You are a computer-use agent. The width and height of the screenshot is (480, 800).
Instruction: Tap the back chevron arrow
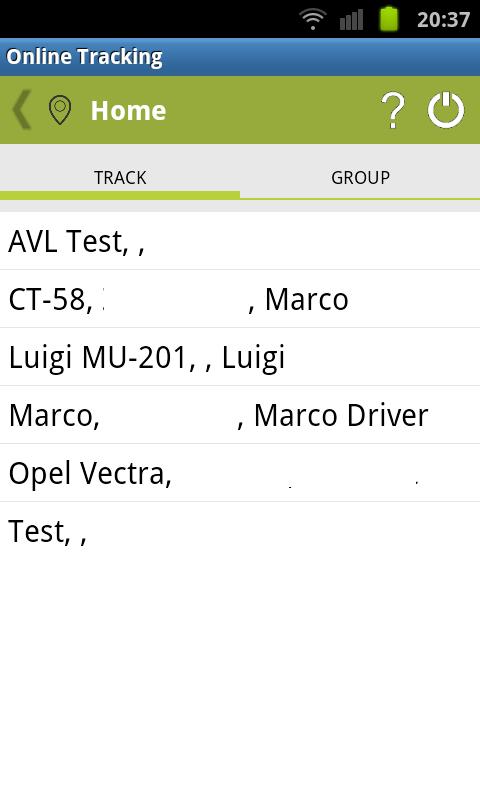coord(21,110)
